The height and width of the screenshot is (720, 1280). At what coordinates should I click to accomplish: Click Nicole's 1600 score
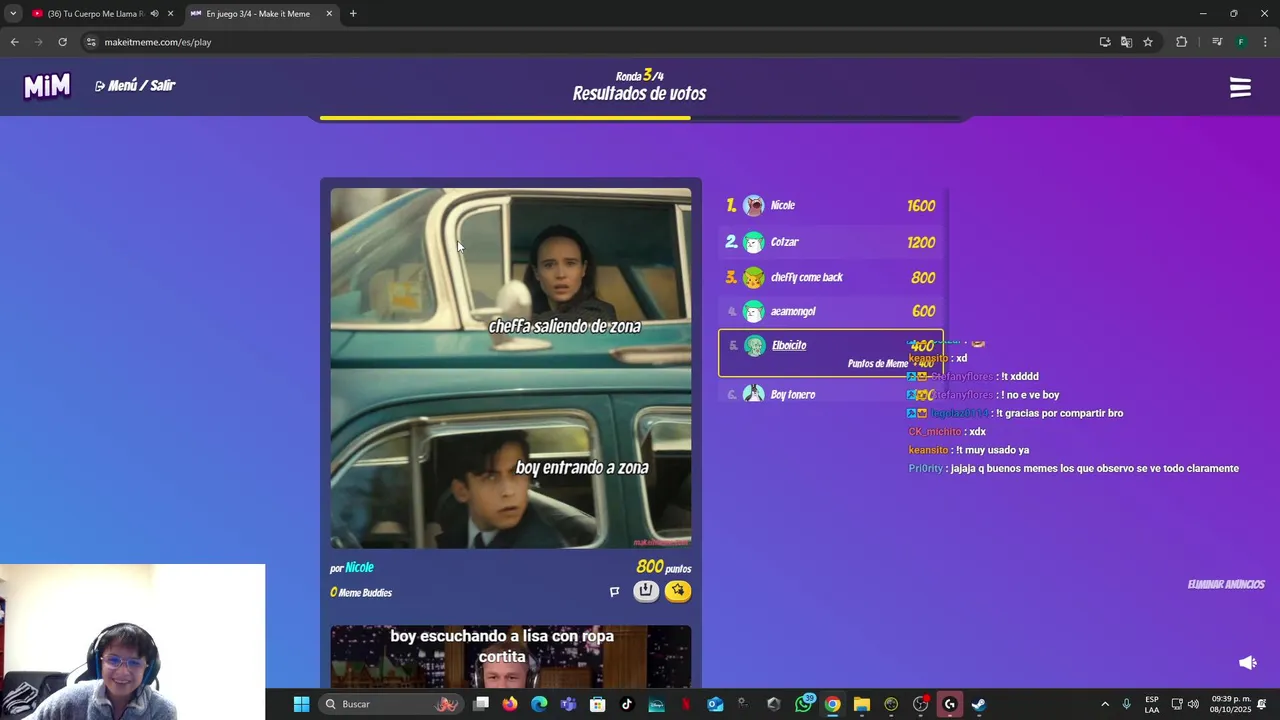921,206
